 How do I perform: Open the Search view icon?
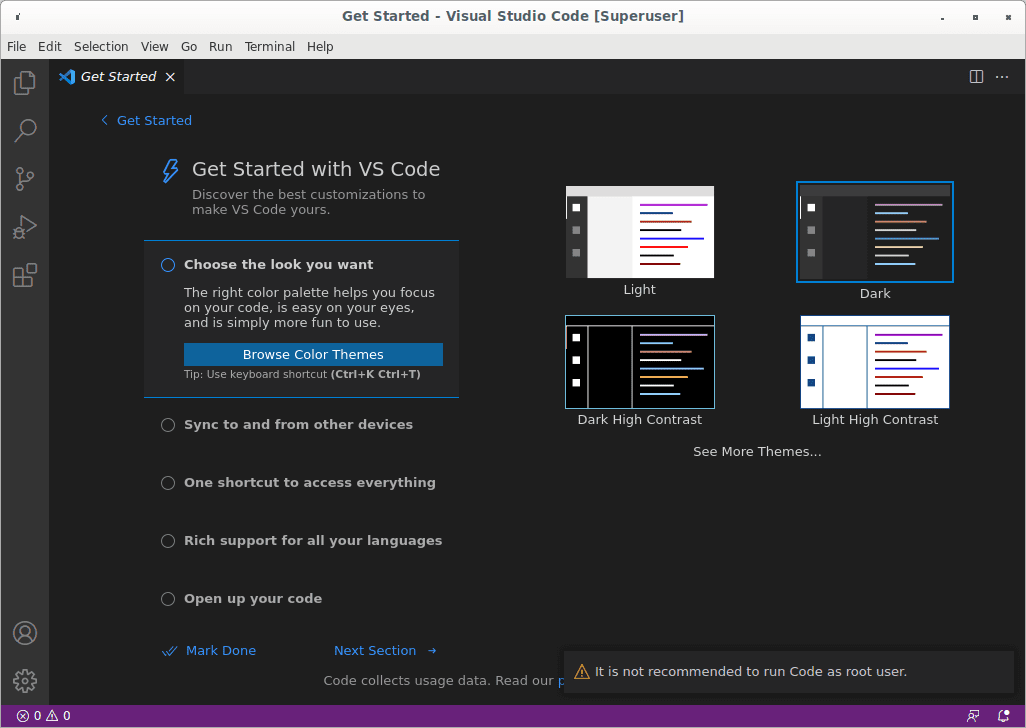[25, 131]
